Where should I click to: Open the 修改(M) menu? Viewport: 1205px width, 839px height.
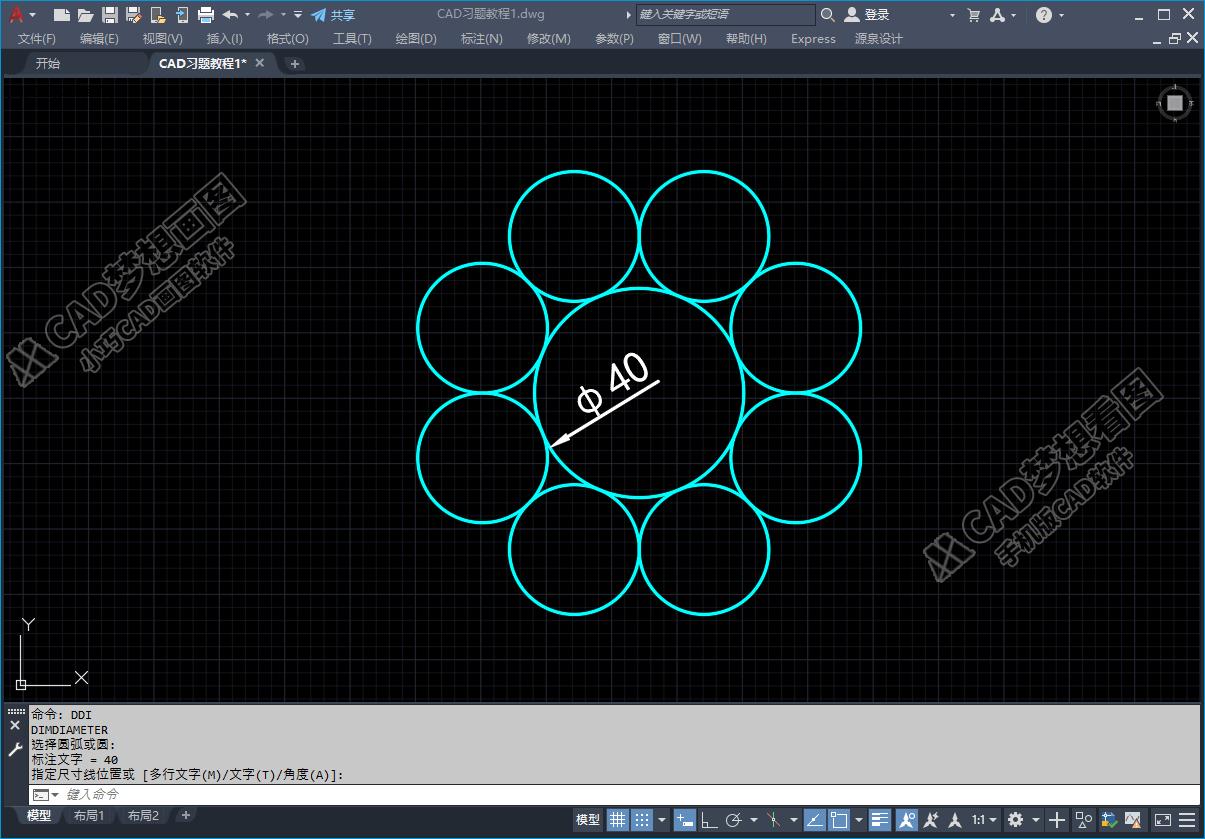coord(548,39)
